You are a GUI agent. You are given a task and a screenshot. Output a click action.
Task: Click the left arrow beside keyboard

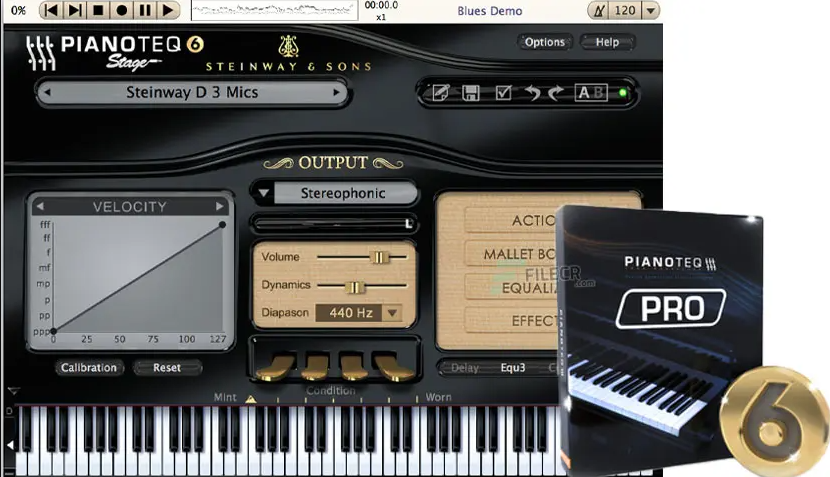tap(10, 445)
